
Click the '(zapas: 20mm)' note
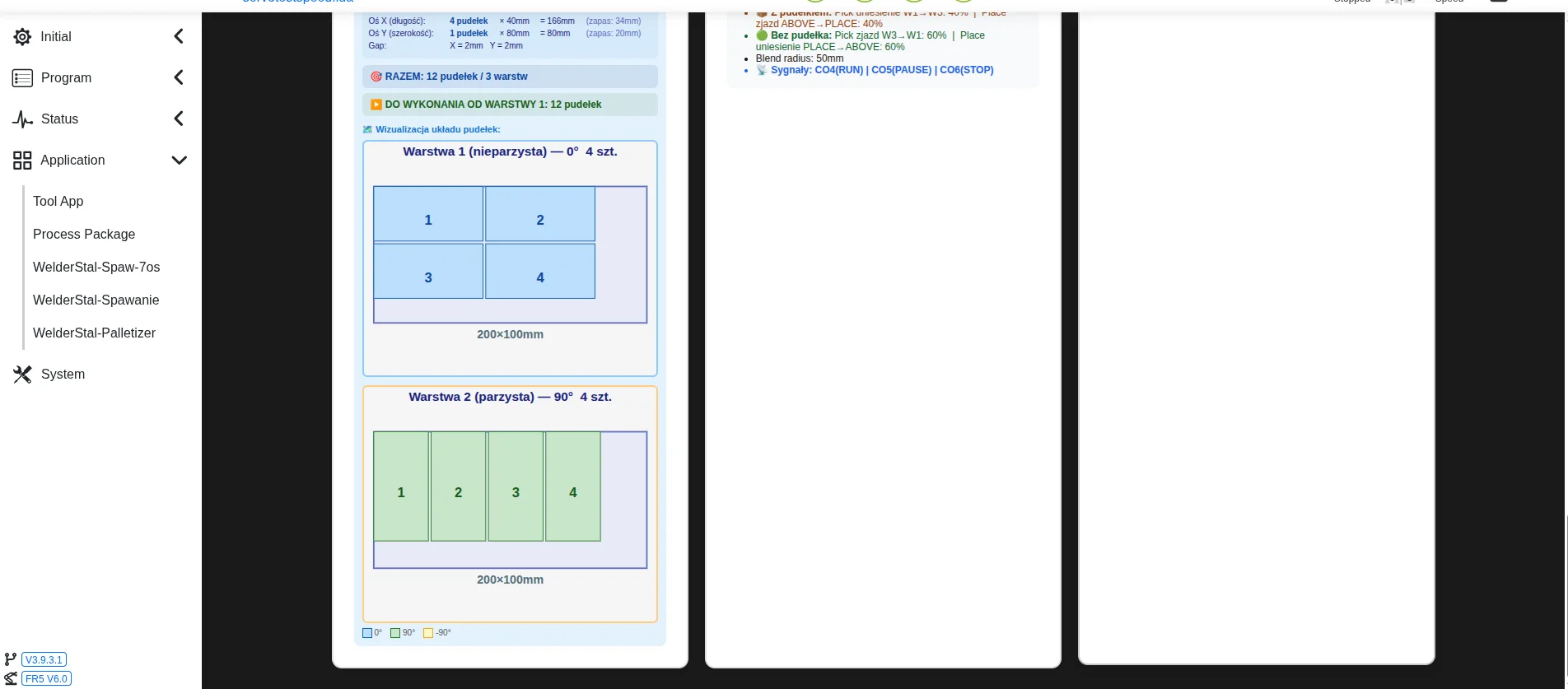pos(614,34)
